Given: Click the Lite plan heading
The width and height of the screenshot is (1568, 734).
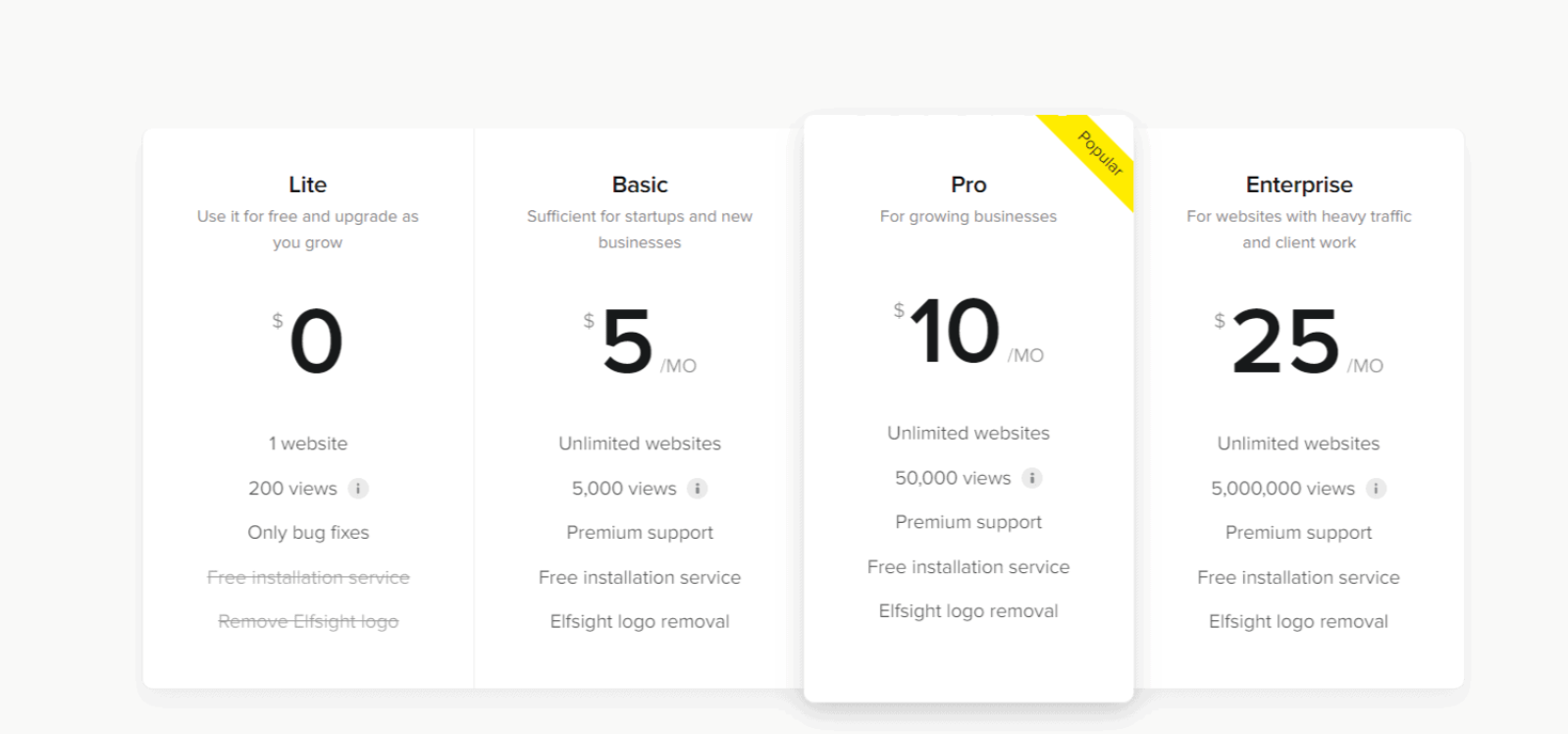Looking at the screenshot, I should pyautogui.click(x=308, y=184).
